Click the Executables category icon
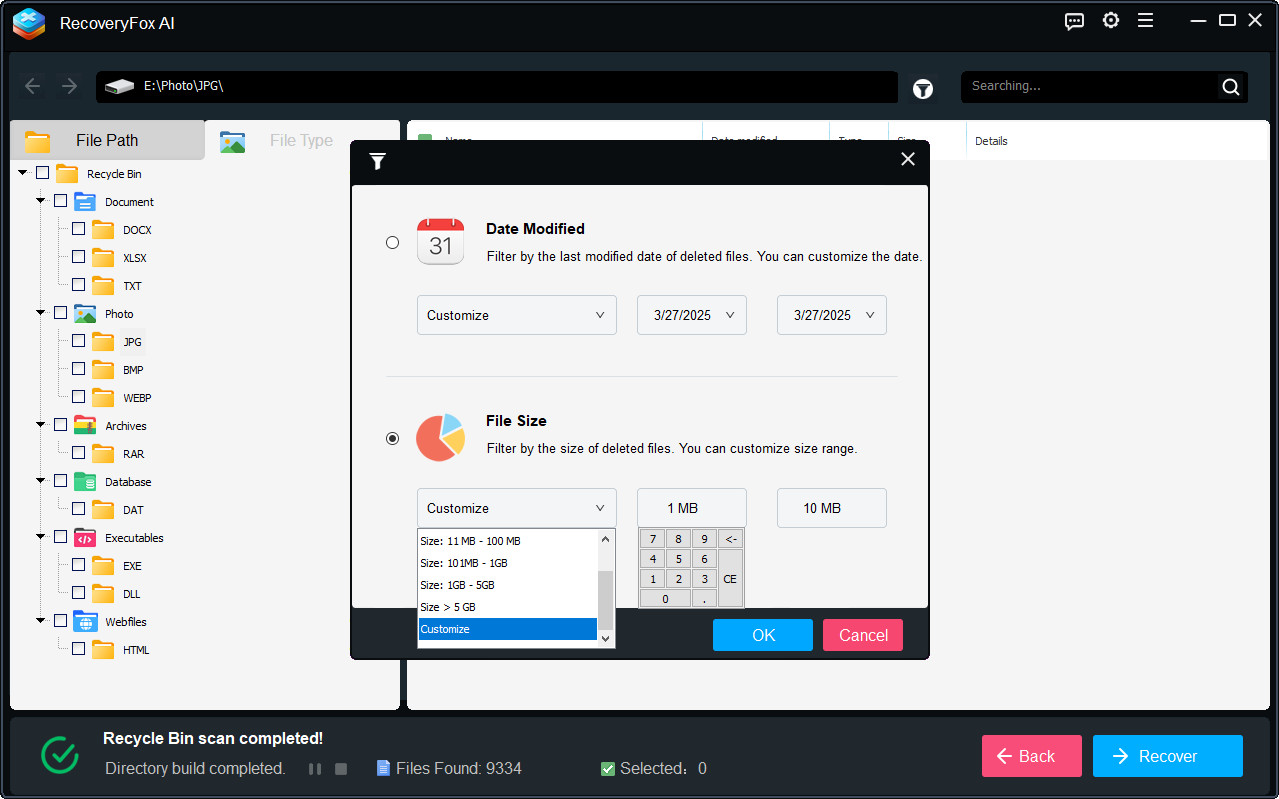Screen dimensions: 1279x799 point(85,537)
